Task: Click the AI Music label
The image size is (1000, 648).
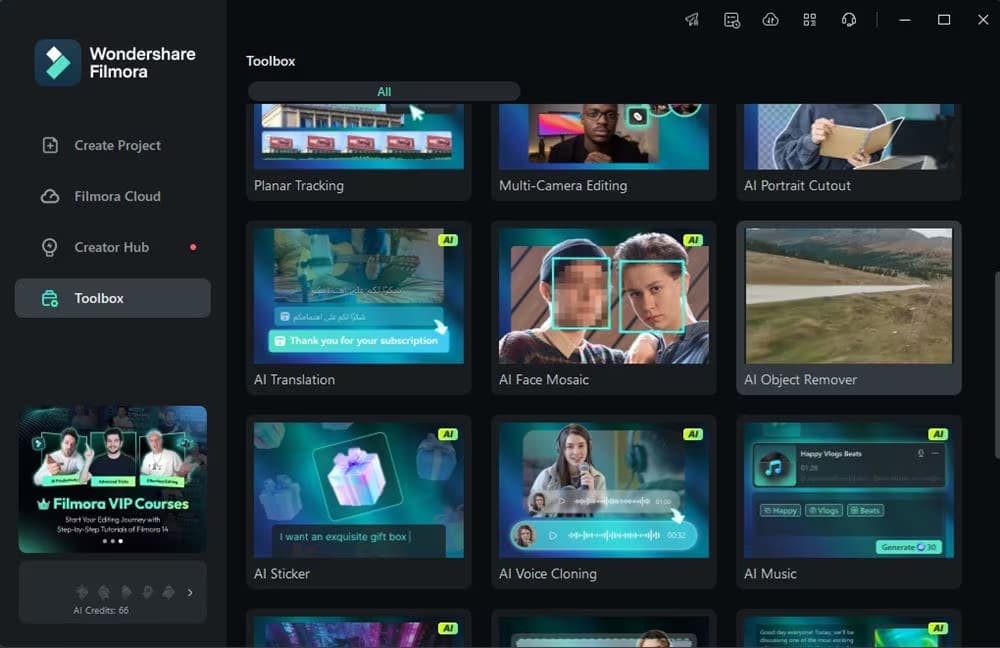Action: (x=770, y=573)
